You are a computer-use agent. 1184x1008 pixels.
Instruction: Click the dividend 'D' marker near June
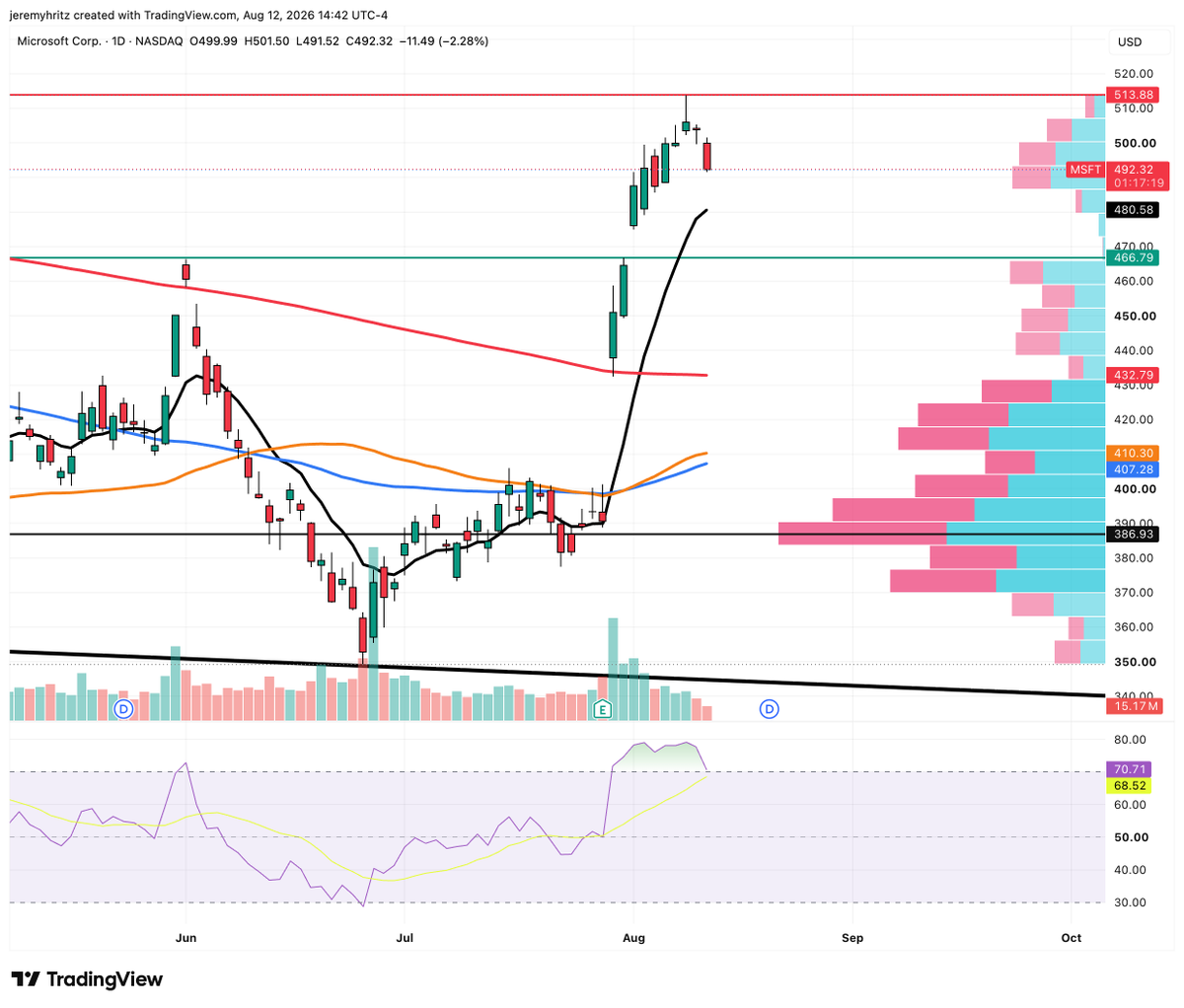pyautogui.click(x=123, y=708)
